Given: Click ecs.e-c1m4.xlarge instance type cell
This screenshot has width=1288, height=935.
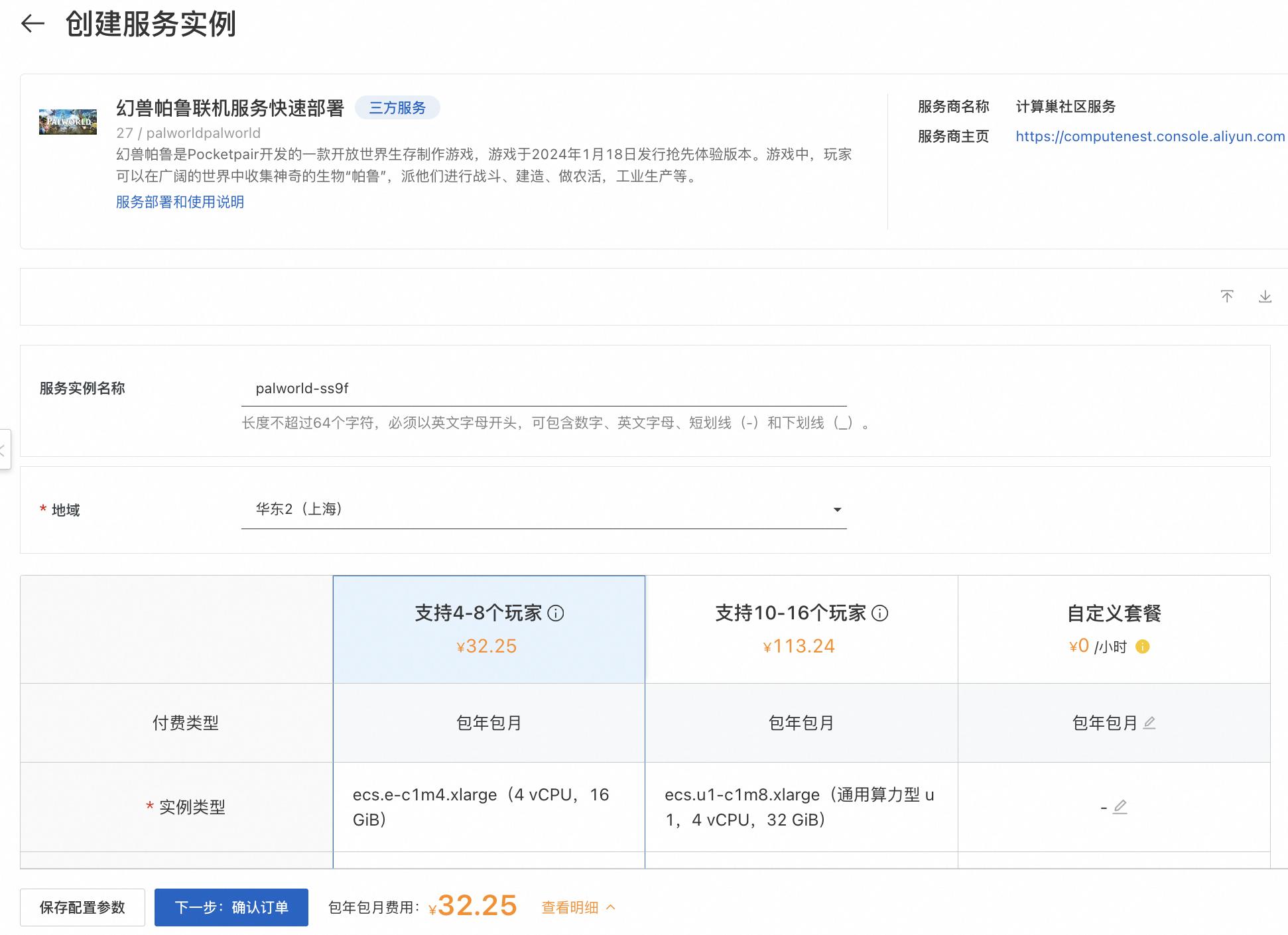Looking at the screenshot, I should tap(489, 807).
